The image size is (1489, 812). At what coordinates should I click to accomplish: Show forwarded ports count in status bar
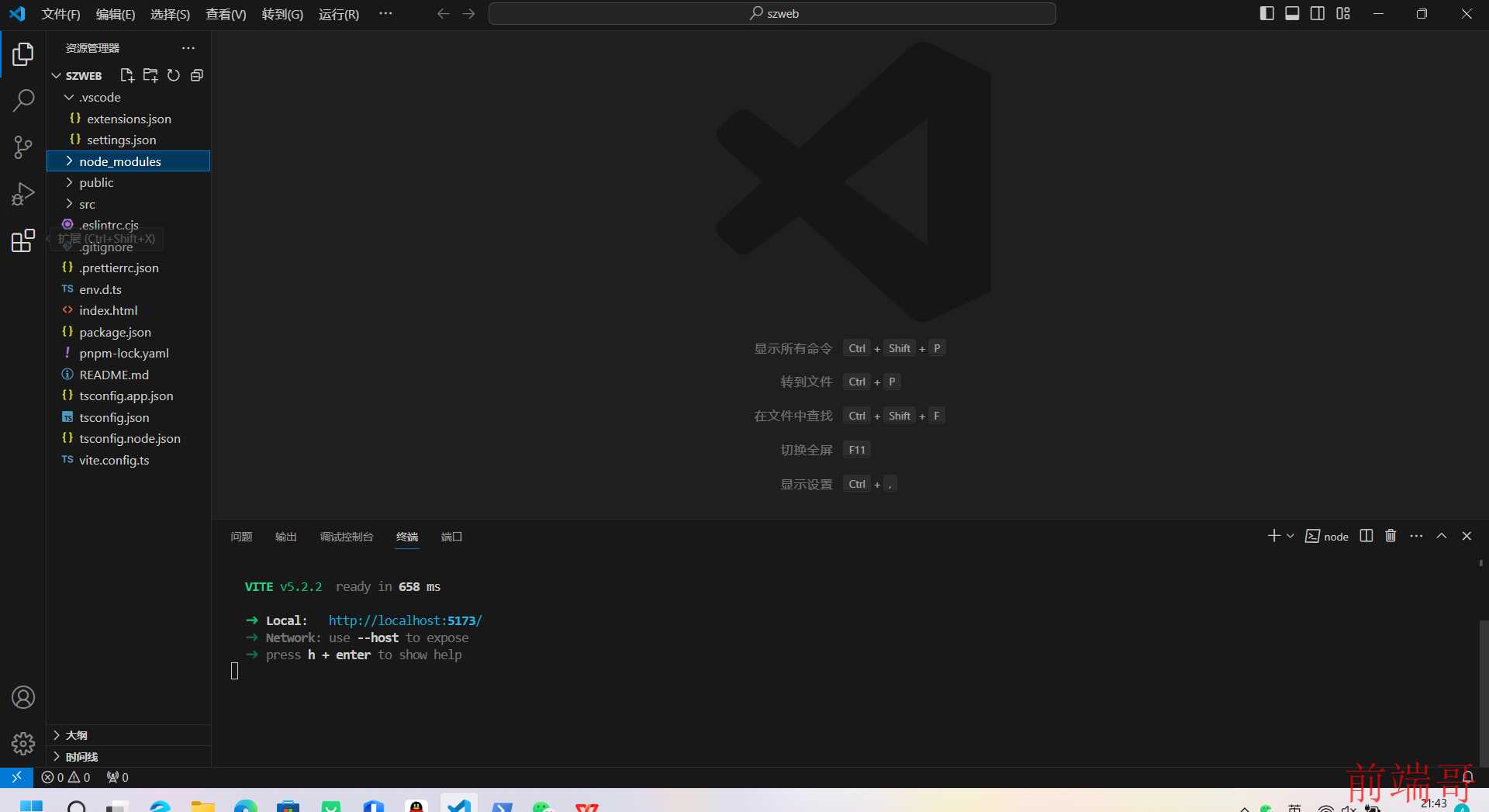click(x=117, y=777)
